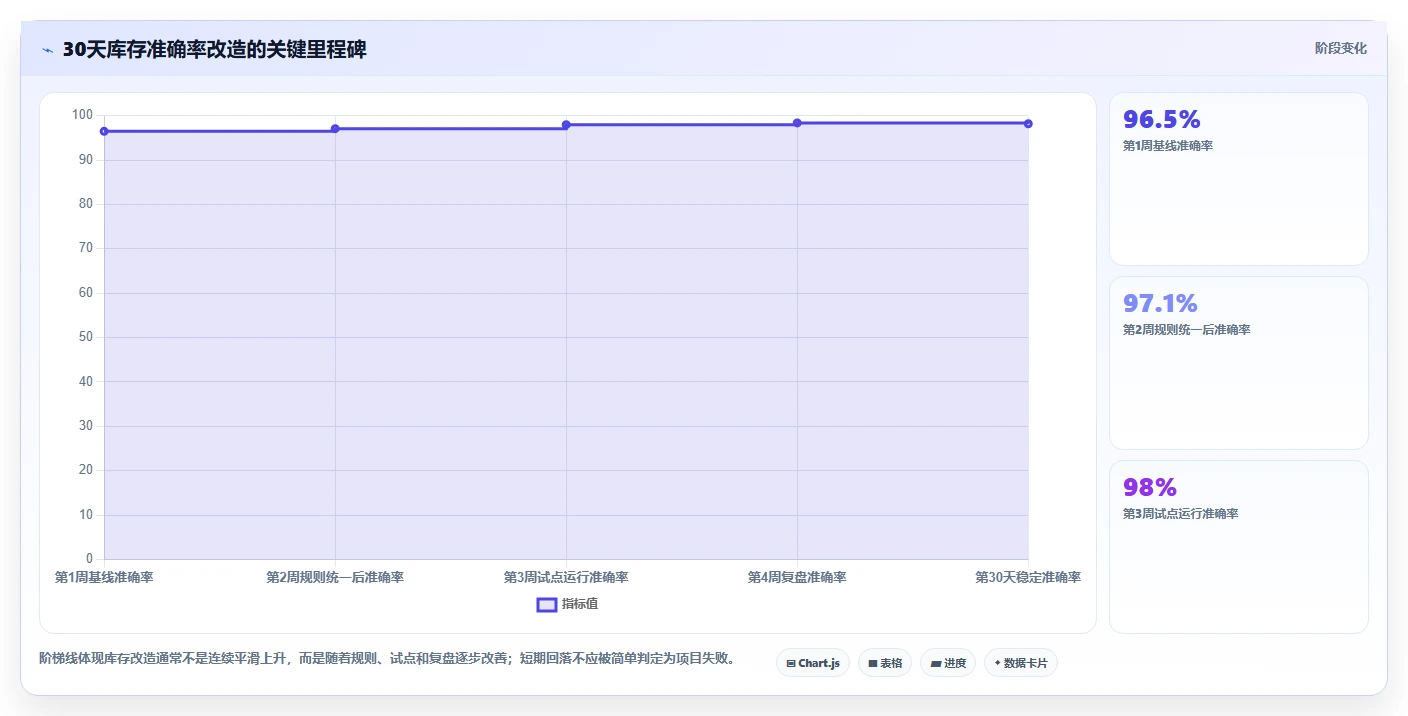Click the 阶段变化 label in header

tap(1341, 48)
